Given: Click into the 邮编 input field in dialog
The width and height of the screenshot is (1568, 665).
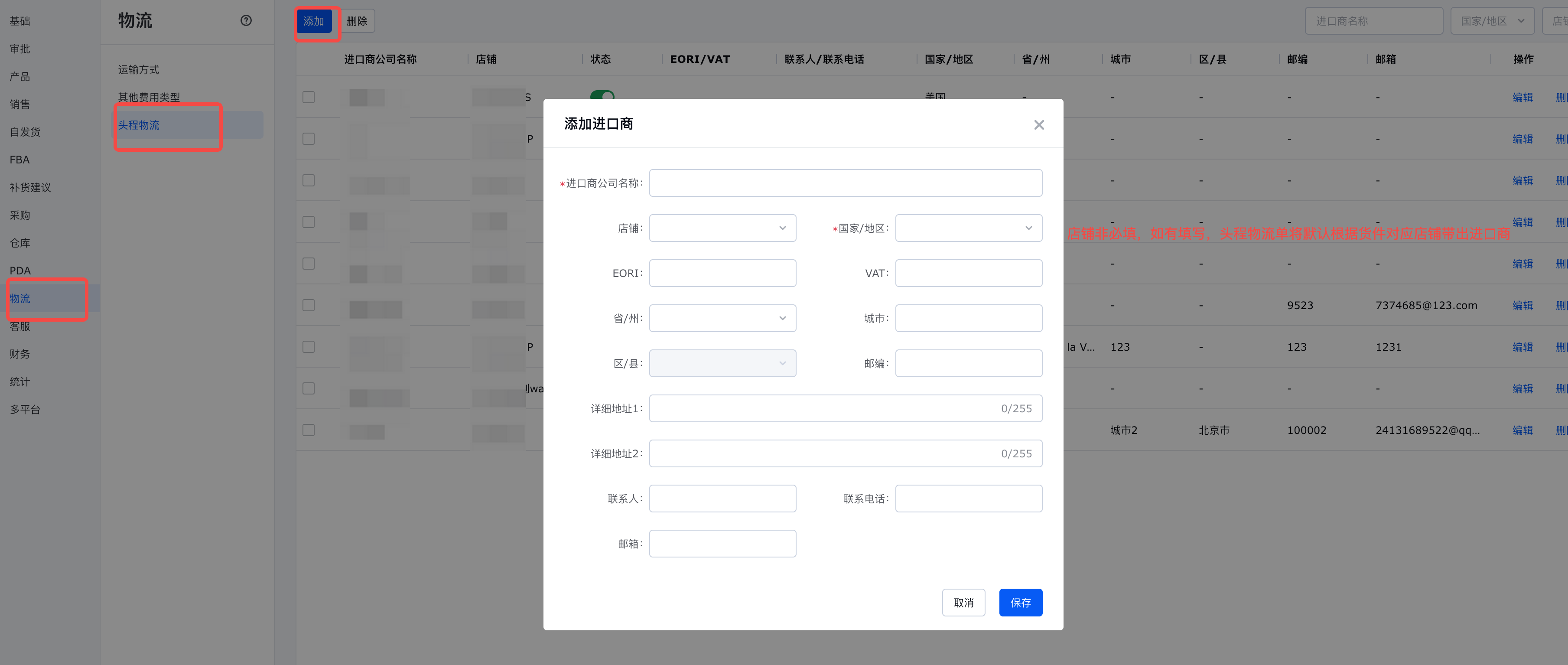Looking at the screenshot, I should pyautogui.click(x=969, y=363).
